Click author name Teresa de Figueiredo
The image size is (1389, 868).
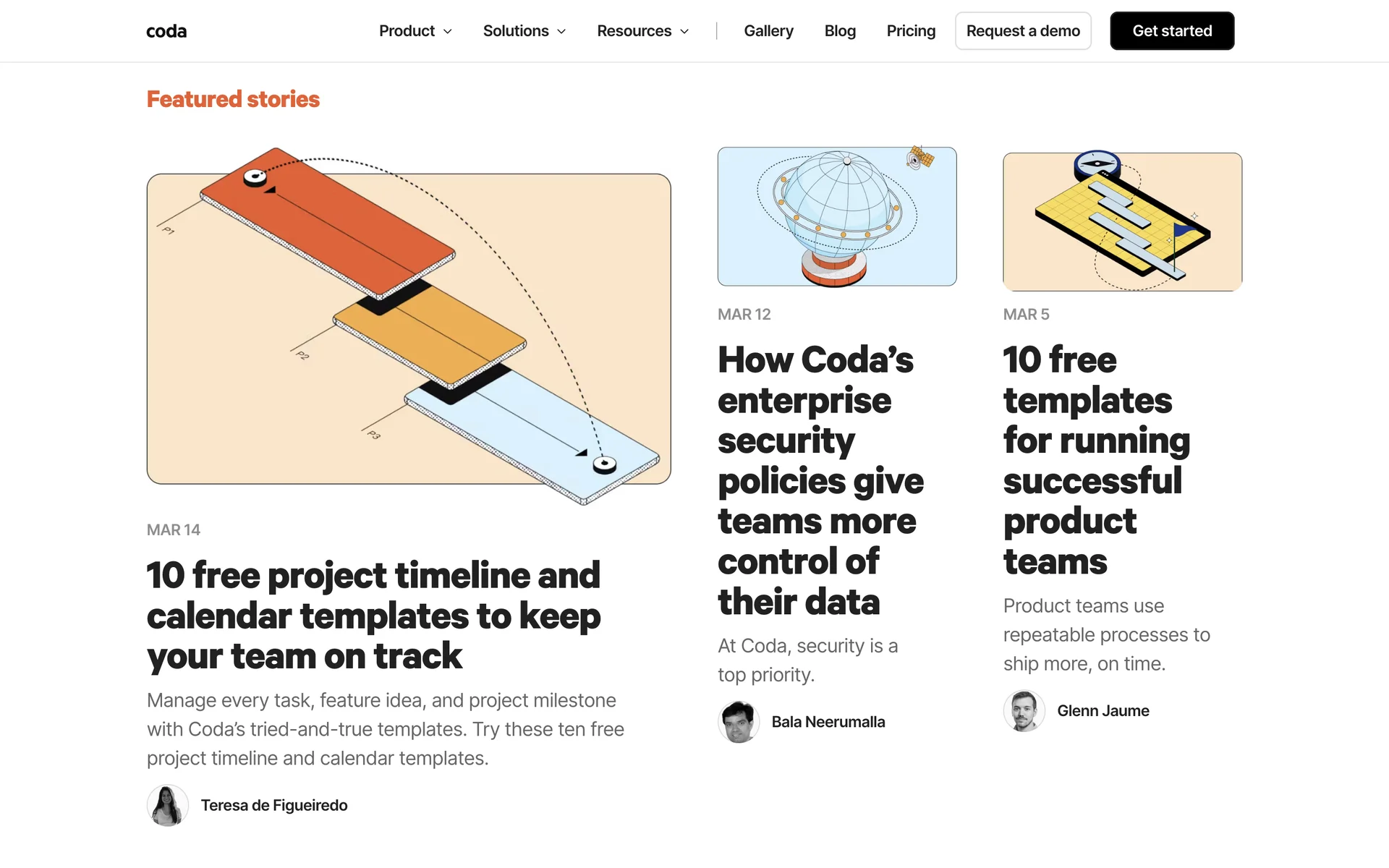(274, 805)
